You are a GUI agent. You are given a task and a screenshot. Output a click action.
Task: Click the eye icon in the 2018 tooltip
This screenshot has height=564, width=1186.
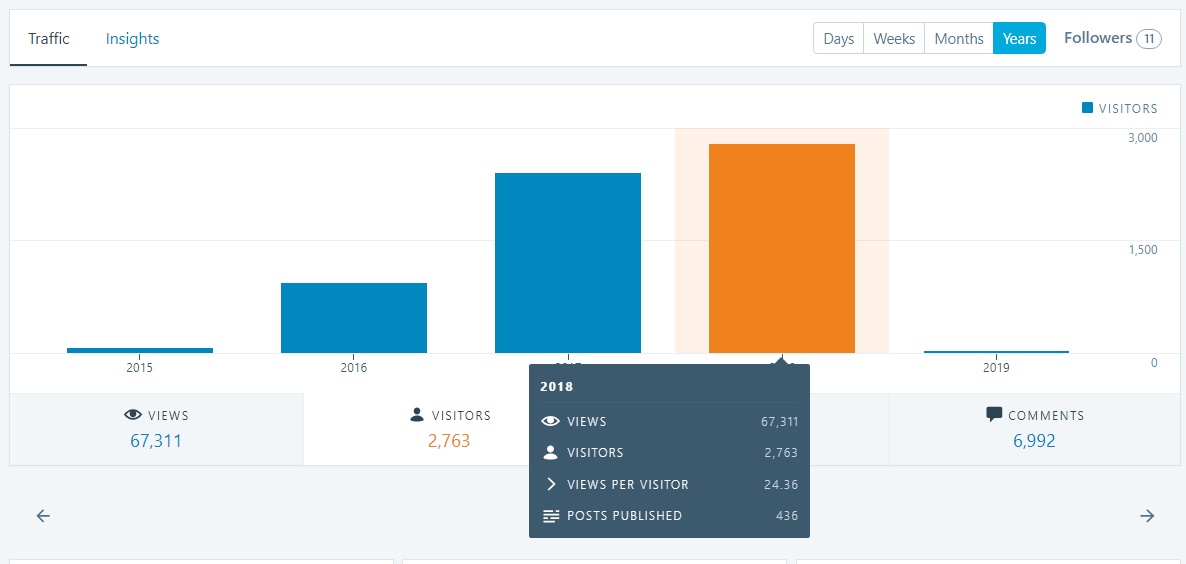pos(550,421)
